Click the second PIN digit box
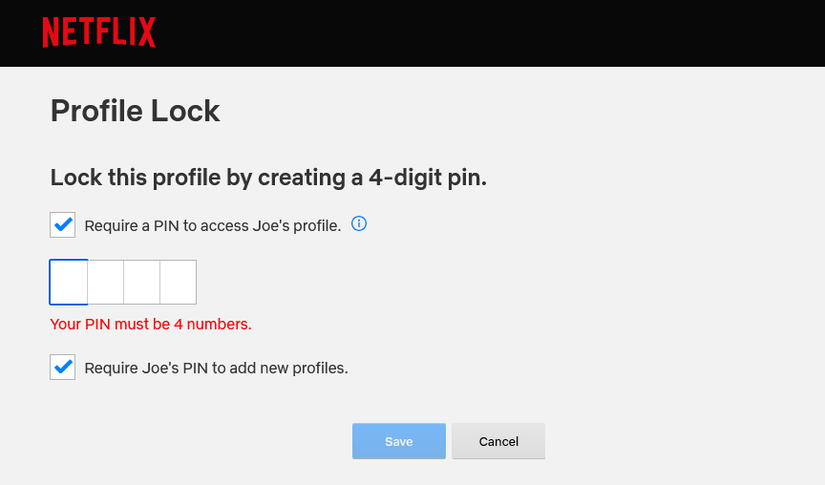This screenshot has height=485, width=825. pos(106,282)
